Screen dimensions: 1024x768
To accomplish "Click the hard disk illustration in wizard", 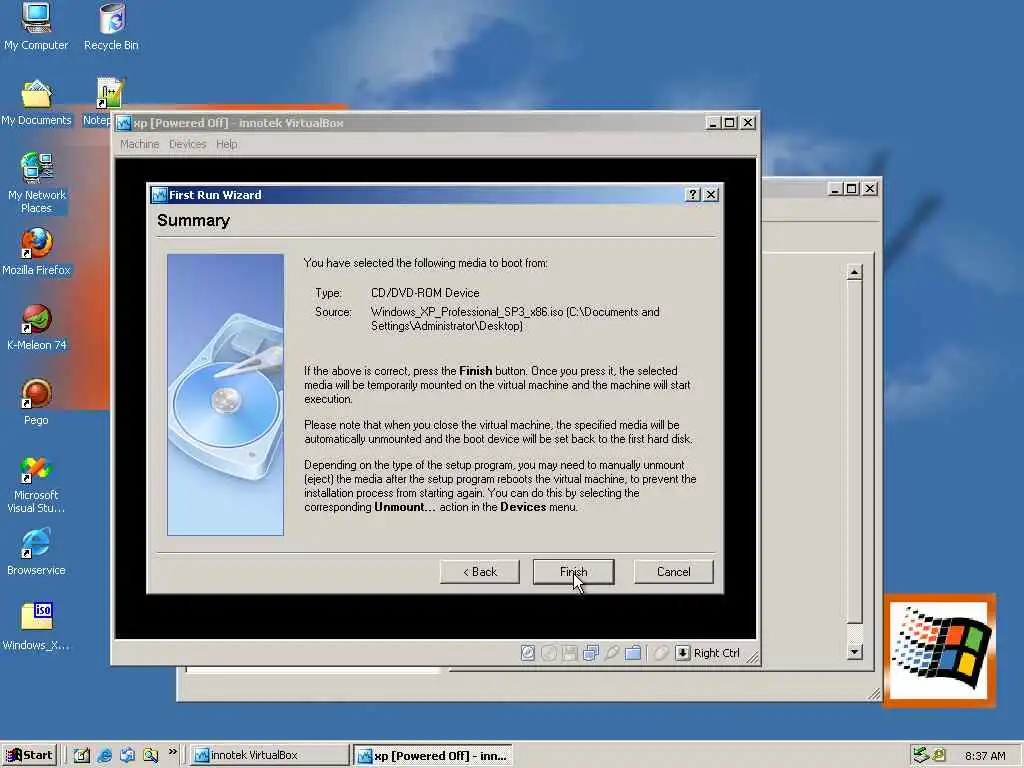I will tap(225, 394).
